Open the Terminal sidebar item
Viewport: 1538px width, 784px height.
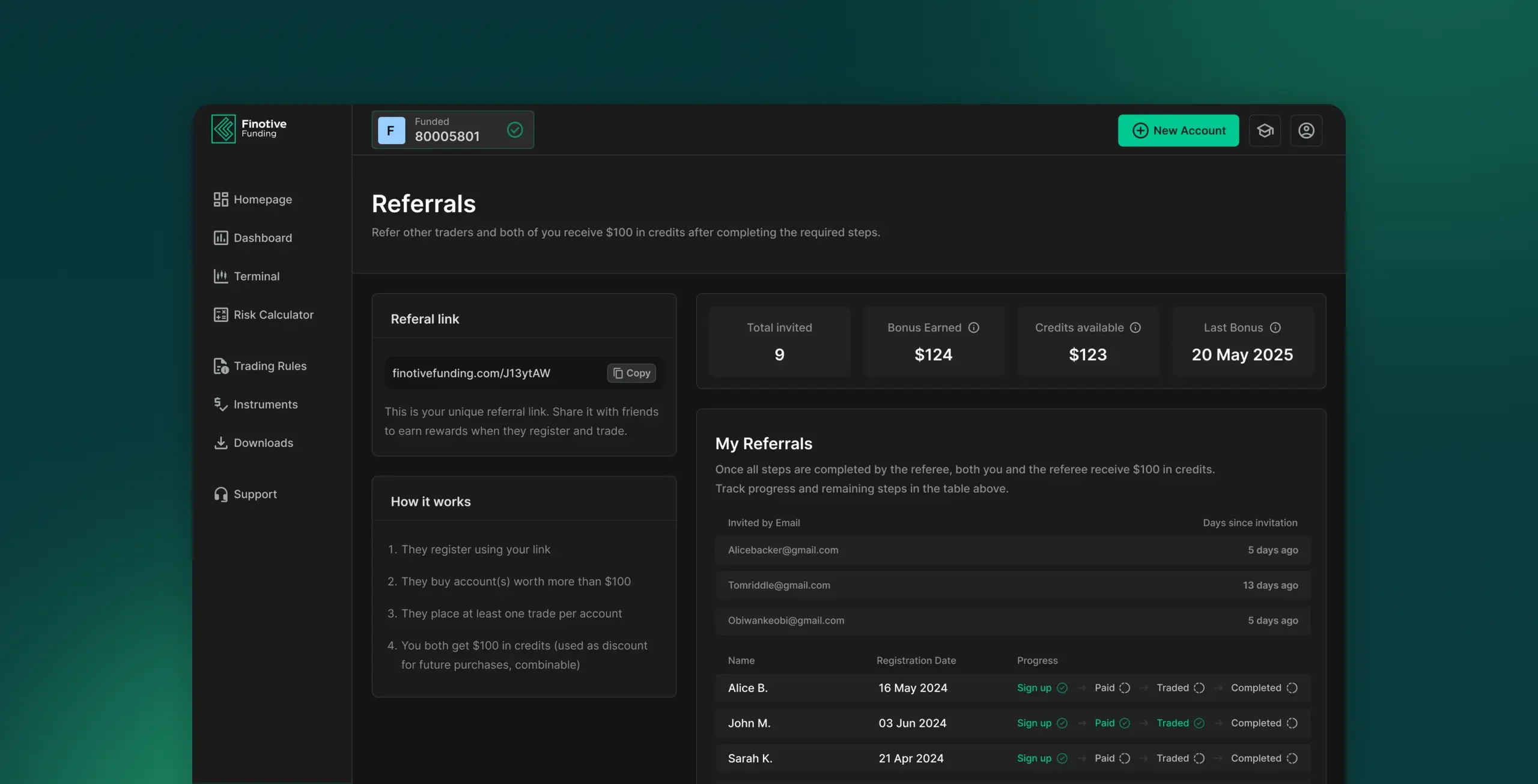(x=247, y=276)
